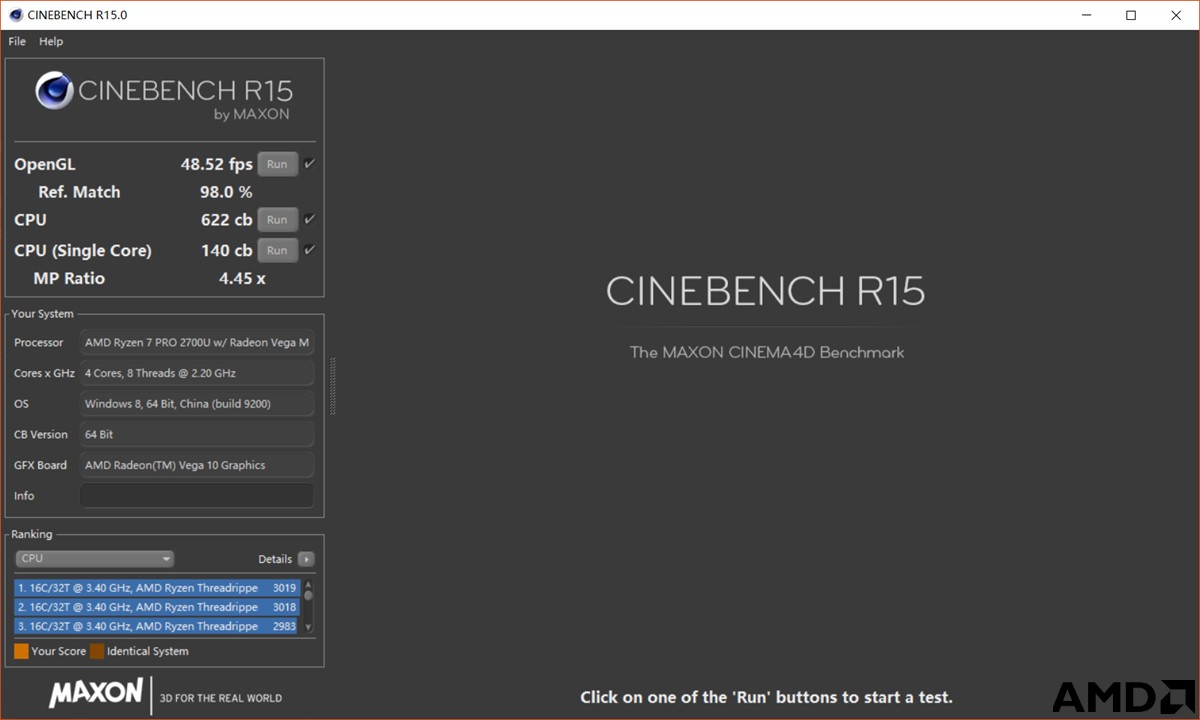Click the brown Identical System swatch
The width and height of the screenshot is (1200, 720).
[97, 651]
